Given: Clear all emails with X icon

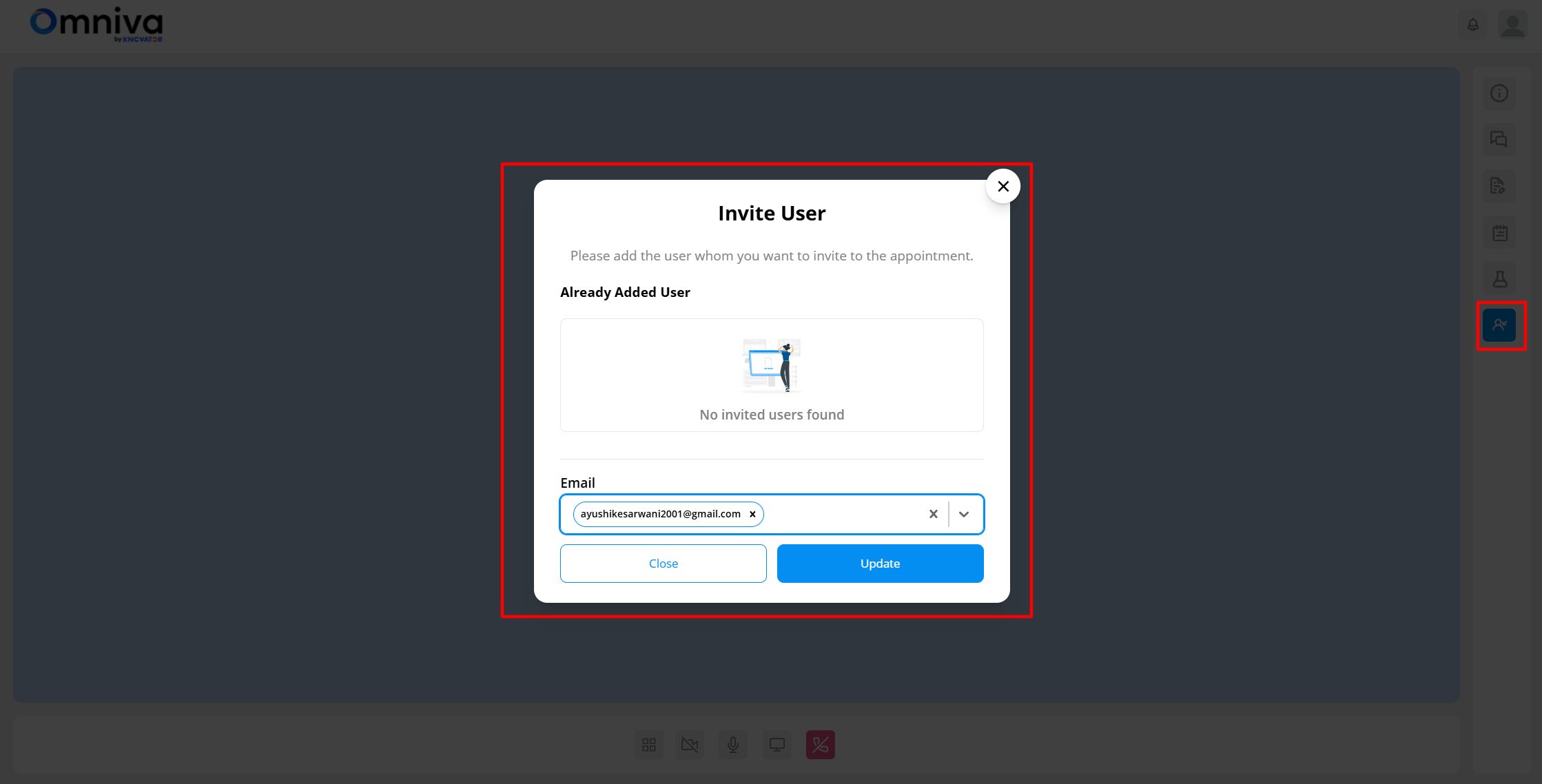Looking at the screenshot, I should (x=933, y=514).
